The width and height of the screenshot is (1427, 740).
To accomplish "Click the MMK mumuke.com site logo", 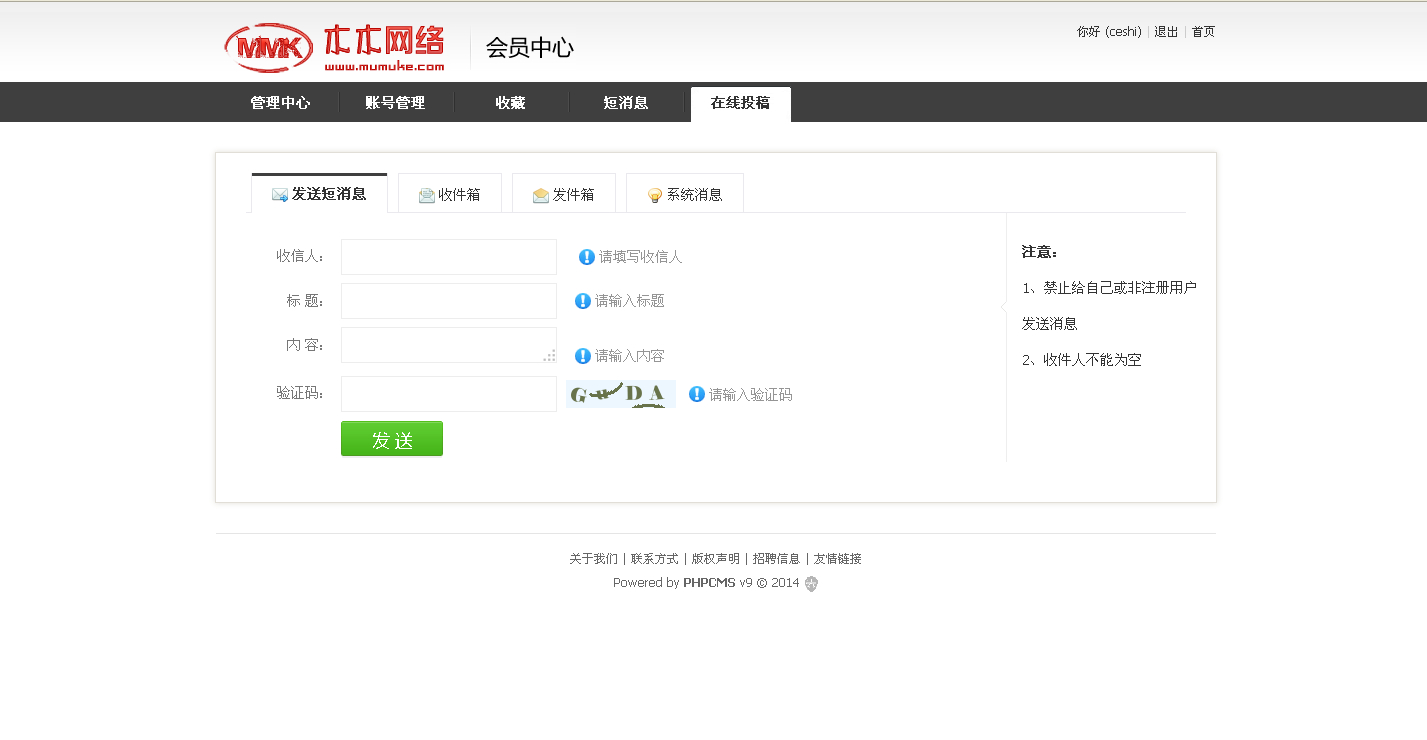I will pos(335,47).
